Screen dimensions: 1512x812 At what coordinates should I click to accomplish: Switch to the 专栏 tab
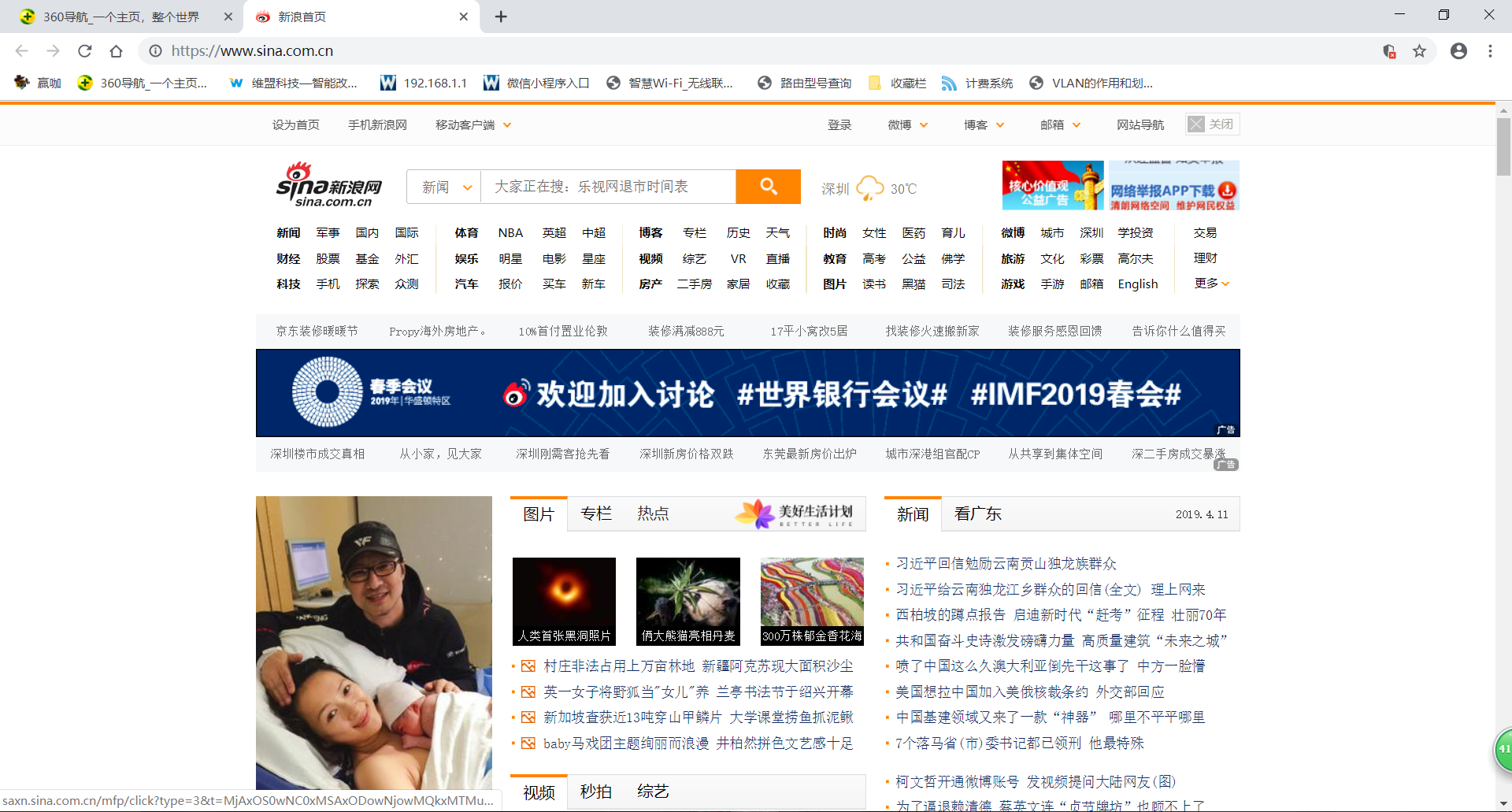pyautogui.click(x=596, y=514)
